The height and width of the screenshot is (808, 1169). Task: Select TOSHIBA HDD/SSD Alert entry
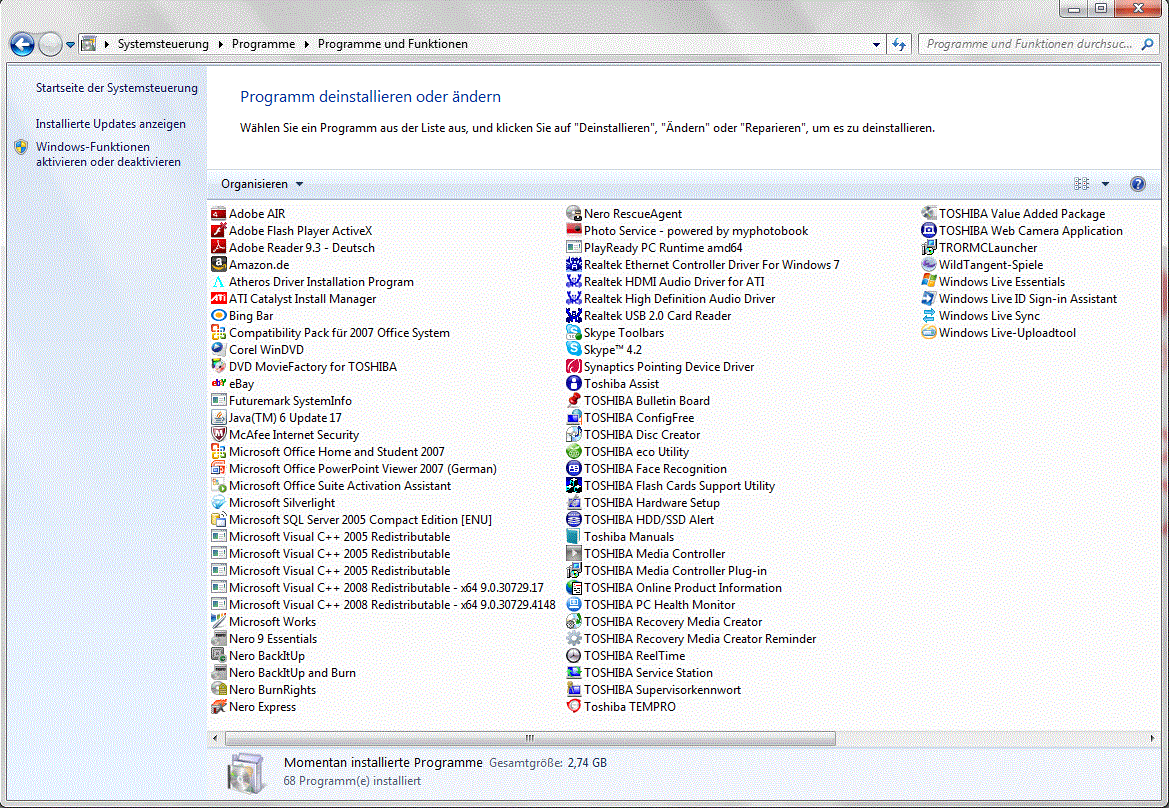(x=640, y=520)
